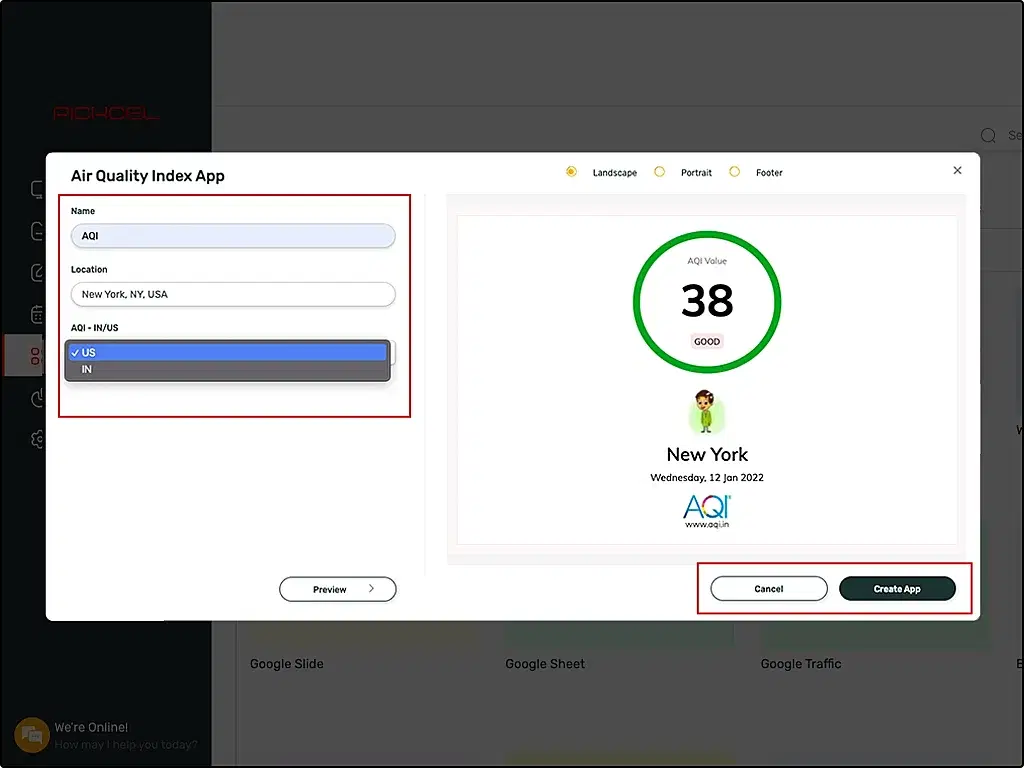Image resolution: width=1024 pixels, height=768 pixels.
Task: Select the Screens icon in the sidebar
Action: coord(35,188)
